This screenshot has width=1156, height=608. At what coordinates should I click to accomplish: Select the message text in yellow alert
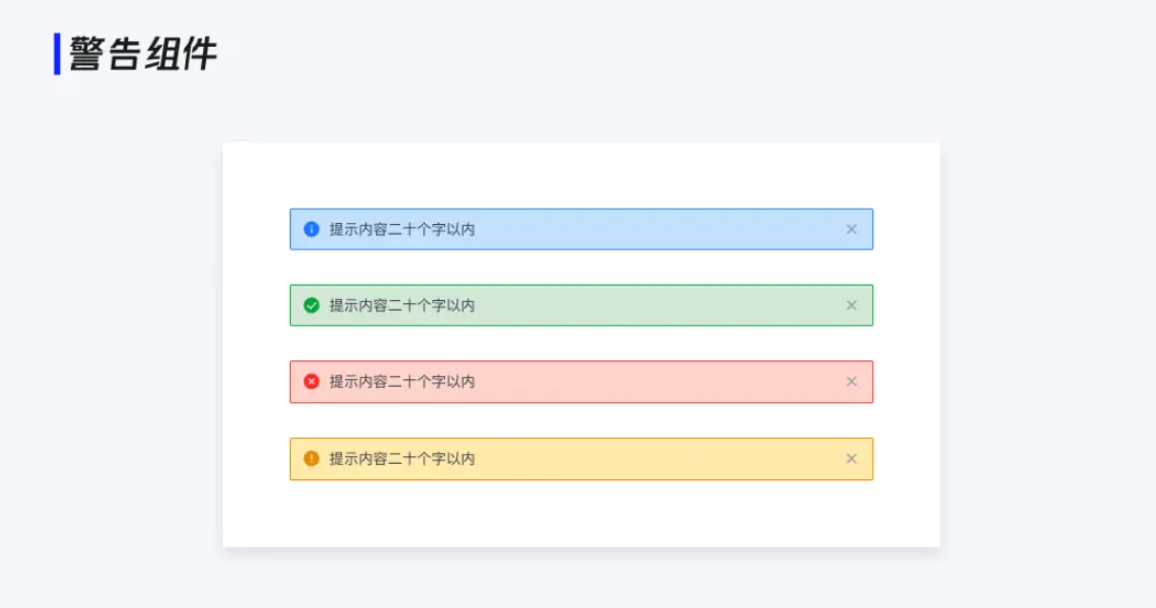402,458
